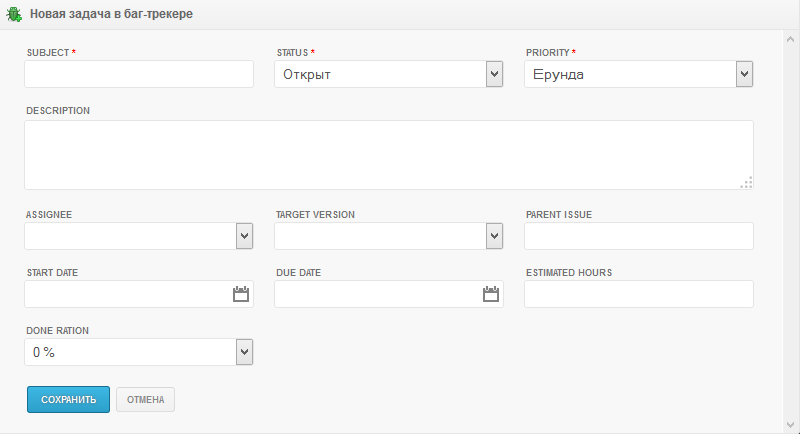Expand the Status dropdown showing Открыт
800x434 pixels.
coord(493,74)
